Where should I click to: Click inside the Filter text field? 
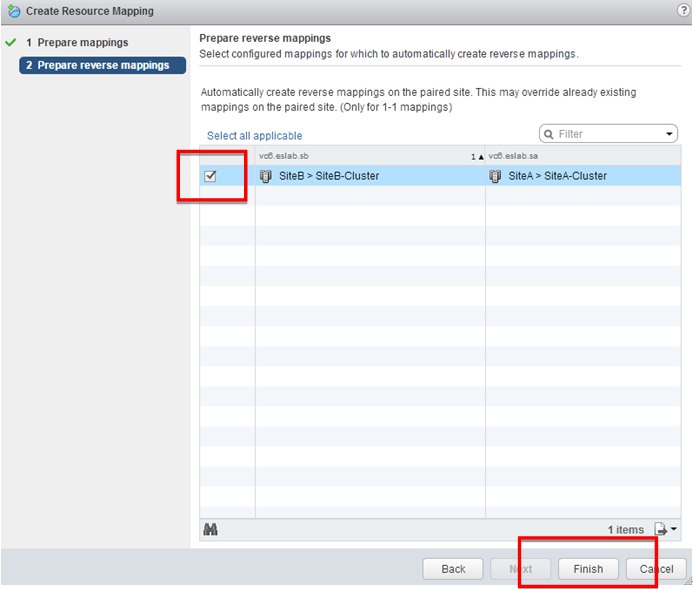tap(610, 134)
